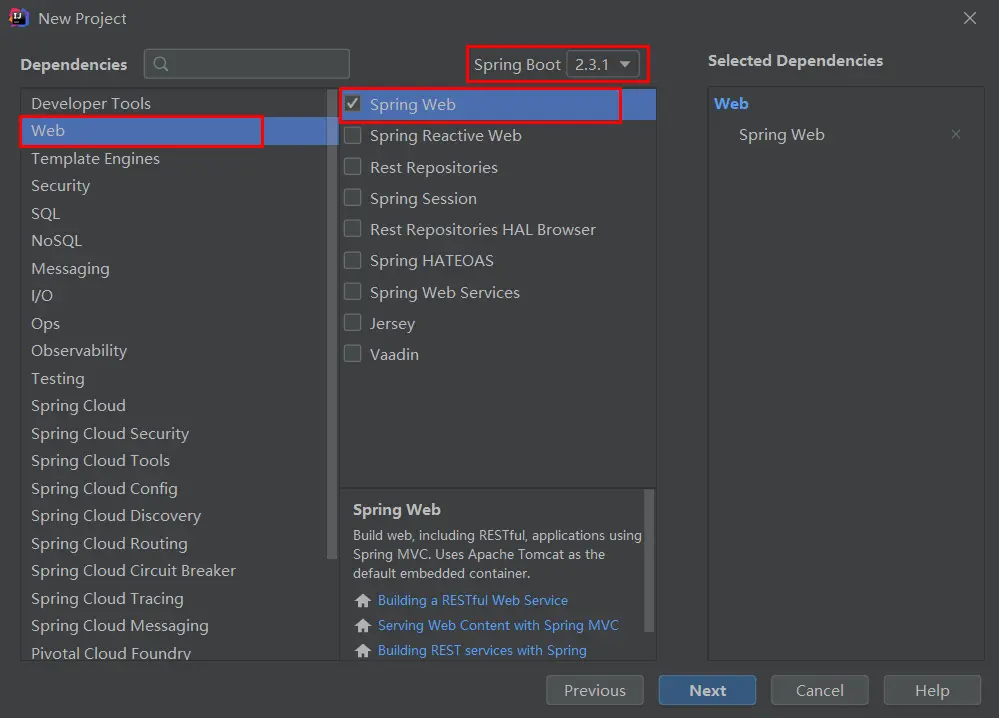This screenshot has height=718, width=999.
Task: Select the Web category
Action: click(x=174, y=131)
